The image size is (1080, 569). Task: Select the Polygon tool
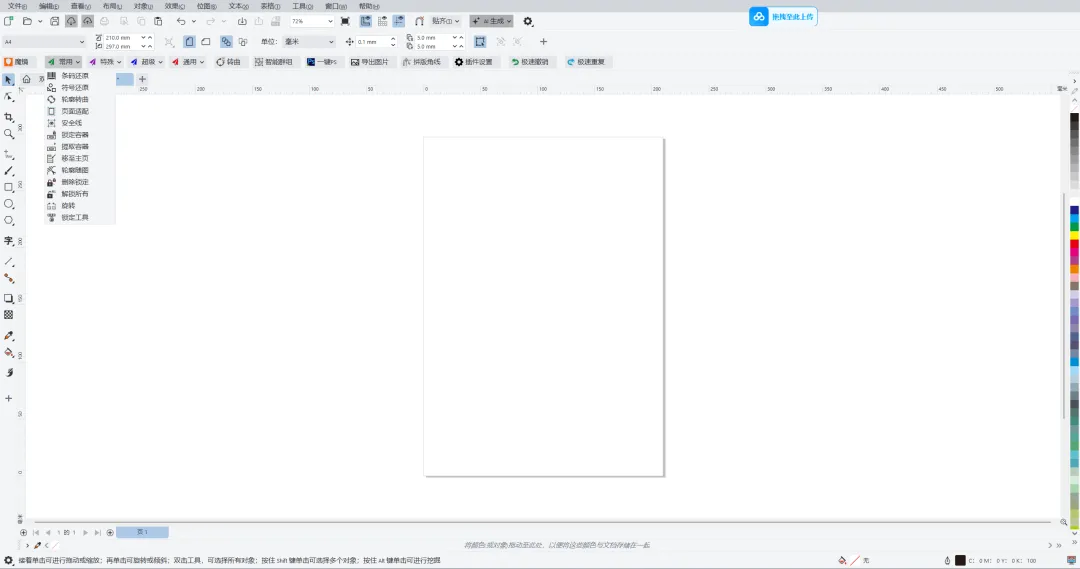pyautogui.click(x=8, y=220)
